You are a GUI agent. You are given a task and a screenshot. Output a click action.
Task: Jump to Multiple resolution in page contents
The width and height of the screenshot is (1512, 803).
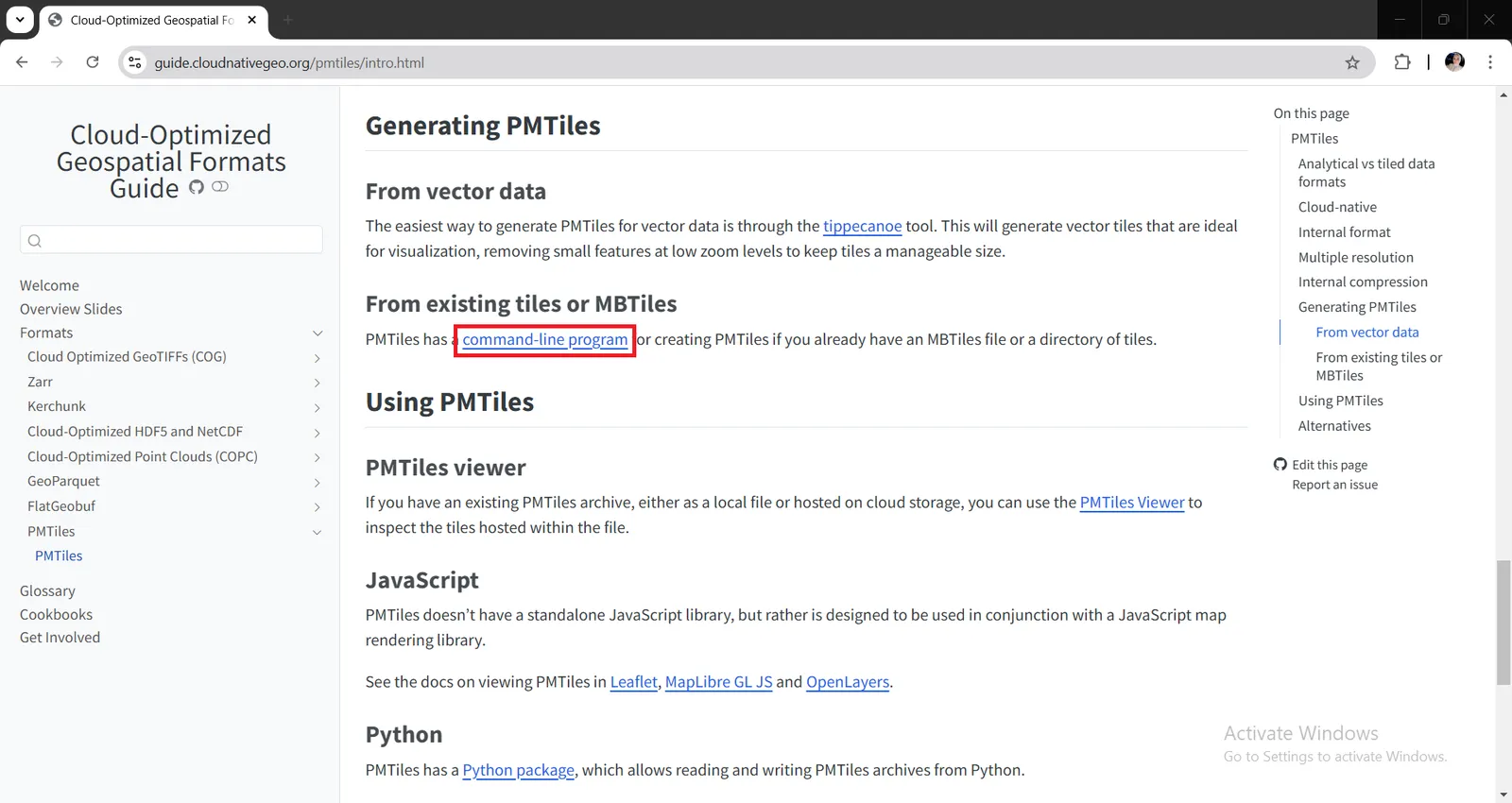(x=1356, y=257)
